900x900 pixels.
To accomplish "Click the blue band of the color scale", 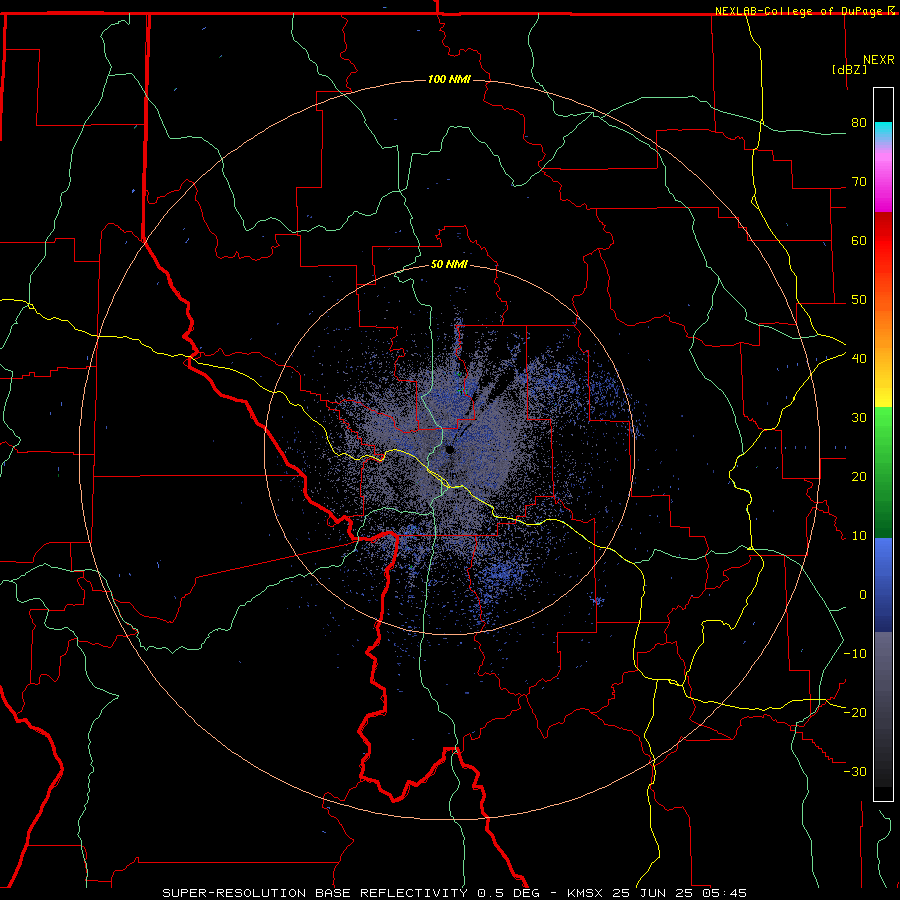I will (883, 585).
